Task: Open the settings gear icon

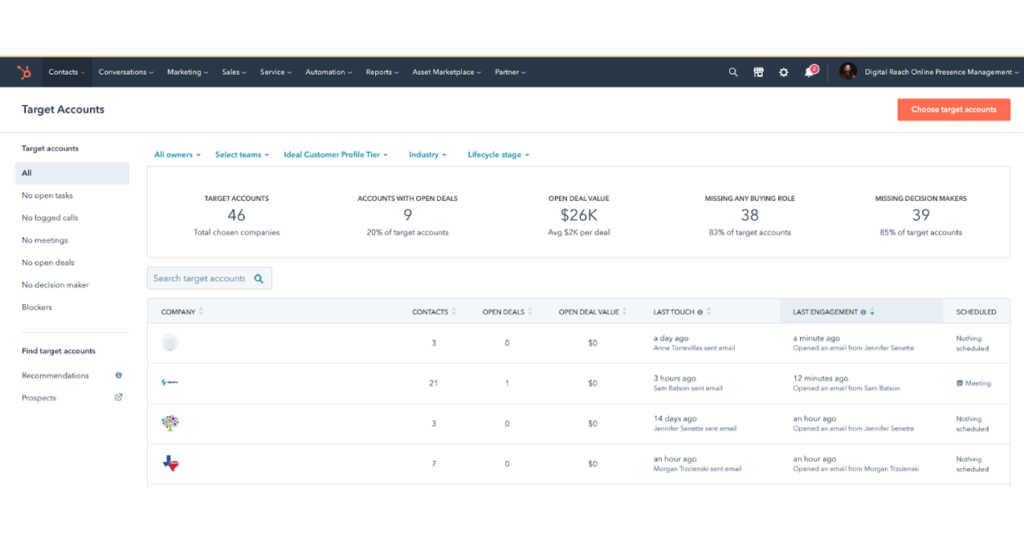Action: pyautogui.click(x=784, y=72)
